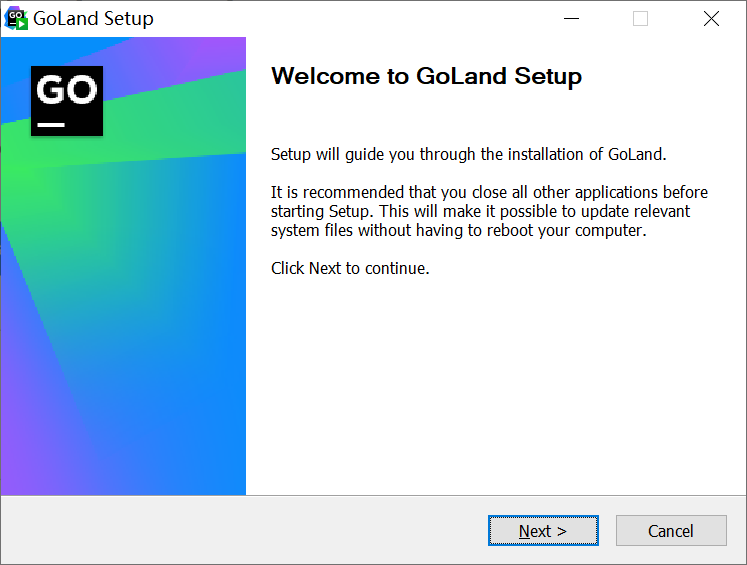Click the empty title bar space beside the title

point(350,19)
